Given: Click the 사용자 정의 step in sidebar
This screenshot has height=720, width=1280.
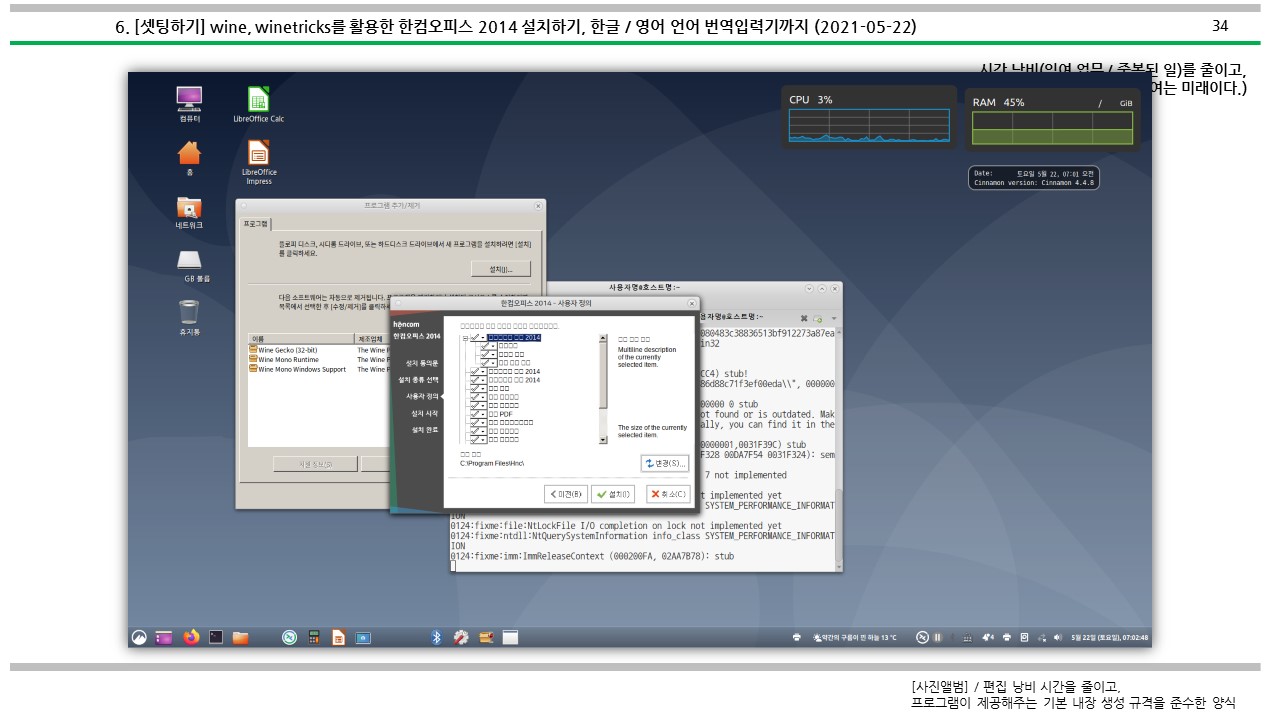Looking at the screenshot, I should click(422, 397).
